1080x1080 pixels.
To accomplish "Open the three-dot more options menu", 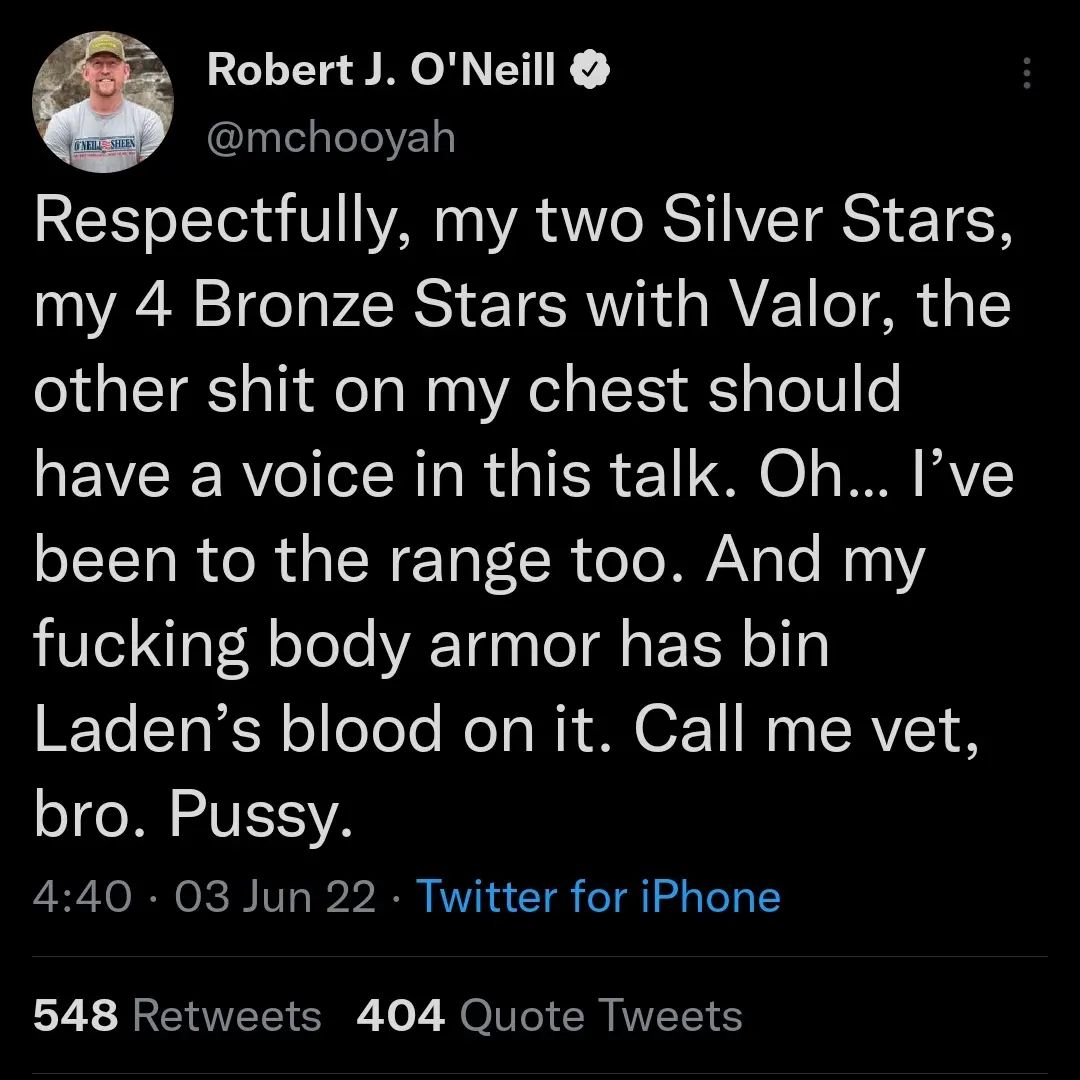I will click(1026, 72).
